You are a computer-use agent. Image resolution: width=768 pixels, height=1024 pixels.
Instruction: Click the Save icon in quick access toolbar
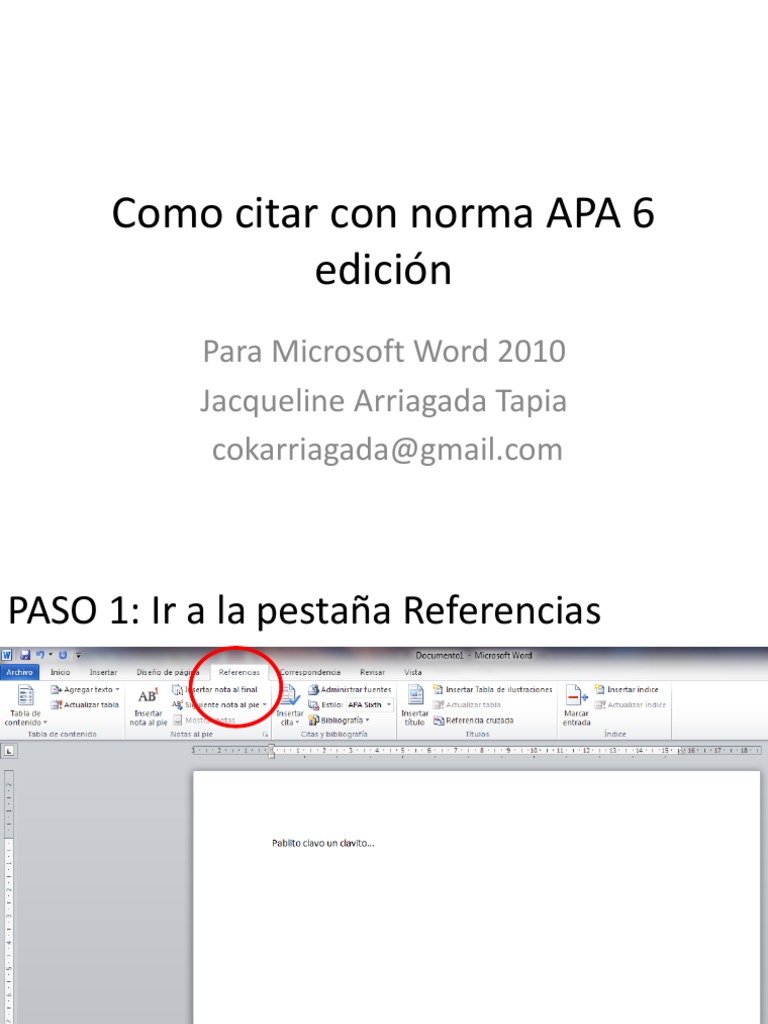pyautogui.click(x=24, y=655)
